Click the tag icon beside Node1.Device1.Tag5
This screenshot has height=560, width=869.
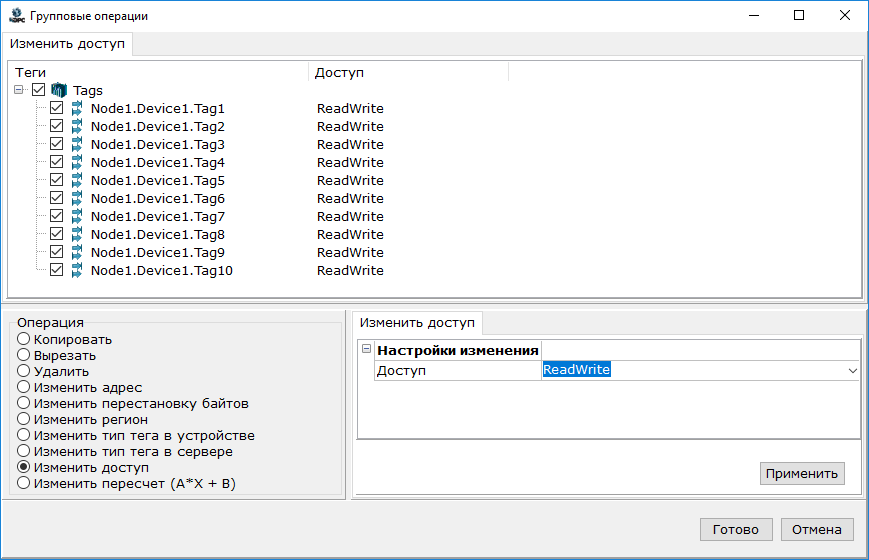coord(77,180)
